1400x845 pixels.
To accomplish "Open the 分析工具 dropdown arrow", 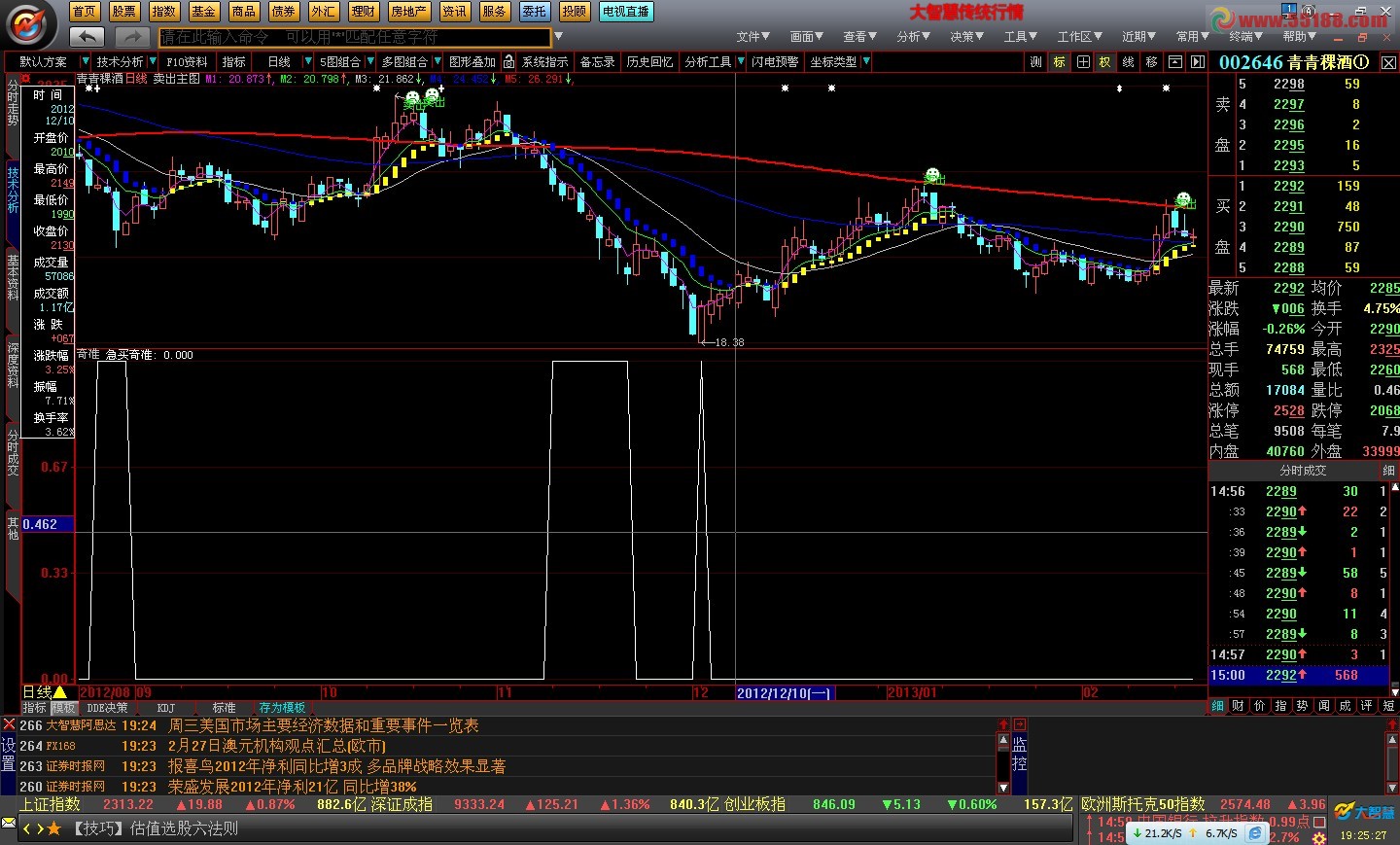I will 740,61.
